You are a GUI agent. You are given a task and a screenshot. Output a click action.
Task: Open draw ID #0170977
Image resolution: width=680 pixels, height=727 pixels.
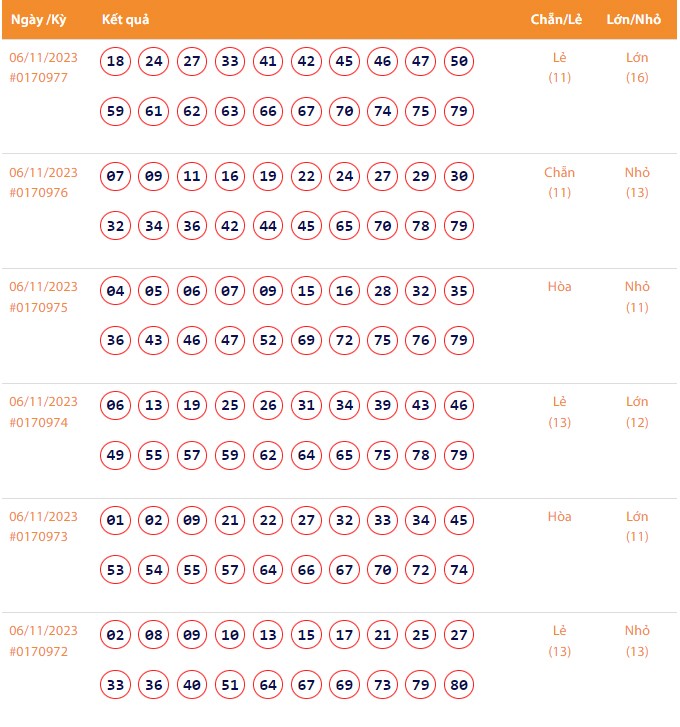pos(39,78)
